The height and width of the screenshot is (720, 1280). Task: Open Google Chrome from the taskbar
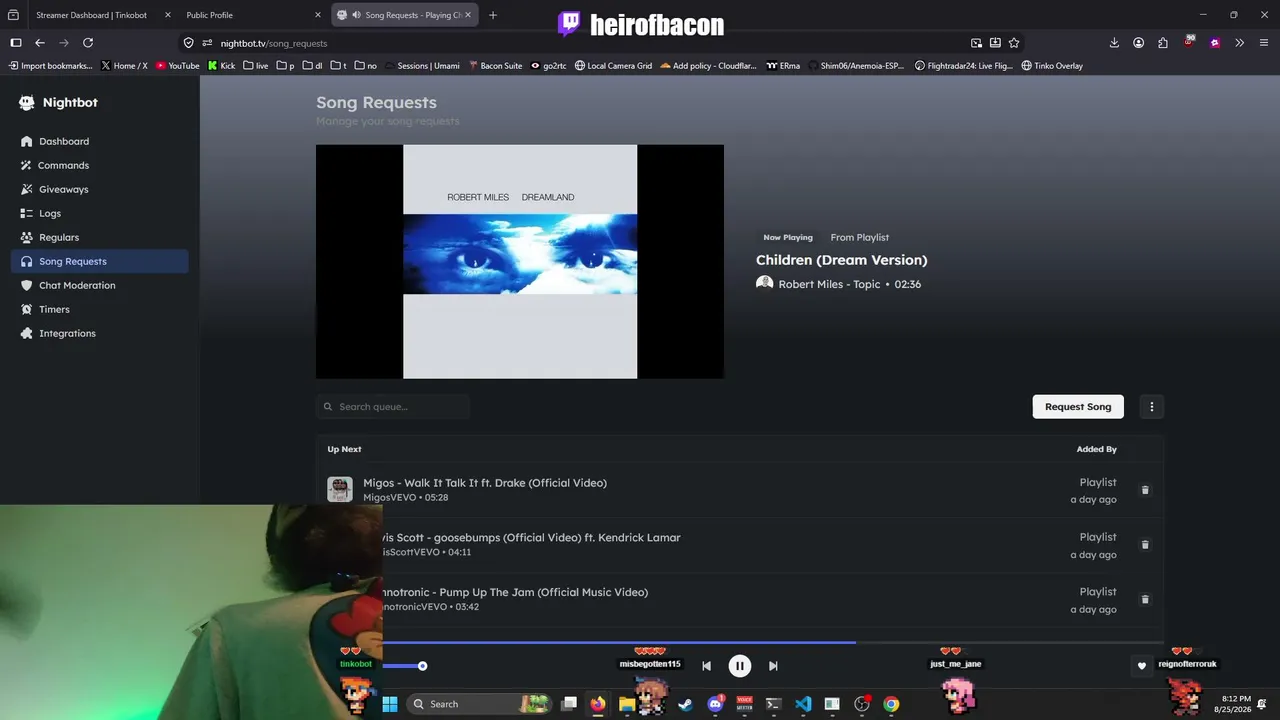891,704
